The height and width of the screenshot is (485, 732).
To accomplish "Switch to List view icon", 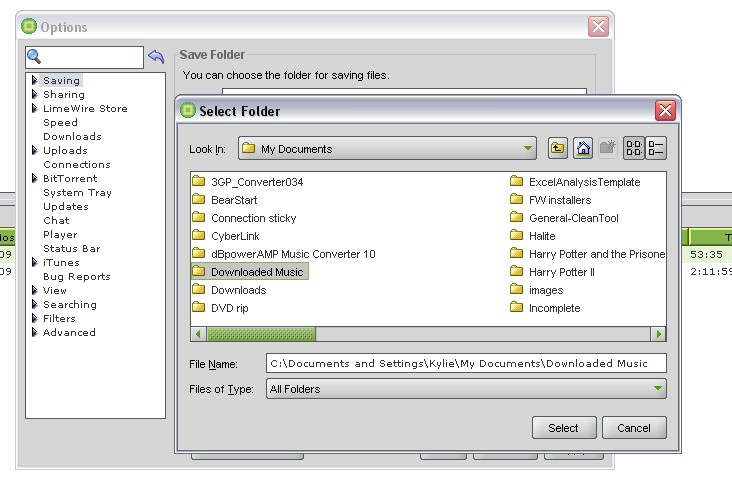I will coord(634,148).
